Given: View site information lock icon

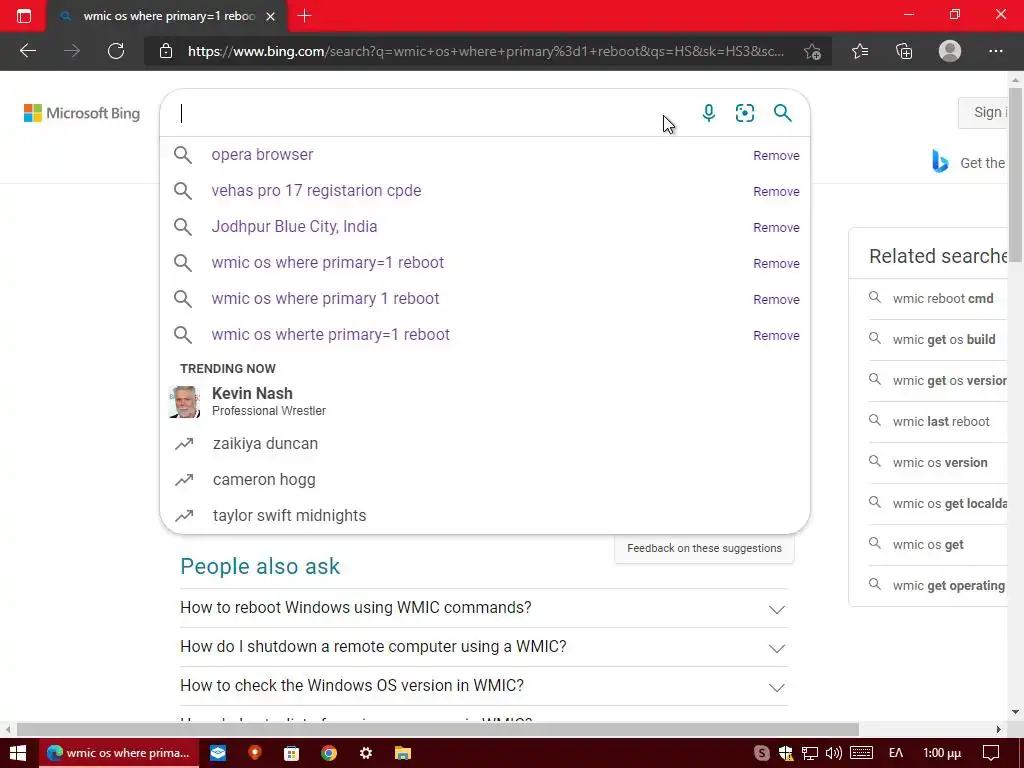Looking at the screenshot, I should click(166, 51).
